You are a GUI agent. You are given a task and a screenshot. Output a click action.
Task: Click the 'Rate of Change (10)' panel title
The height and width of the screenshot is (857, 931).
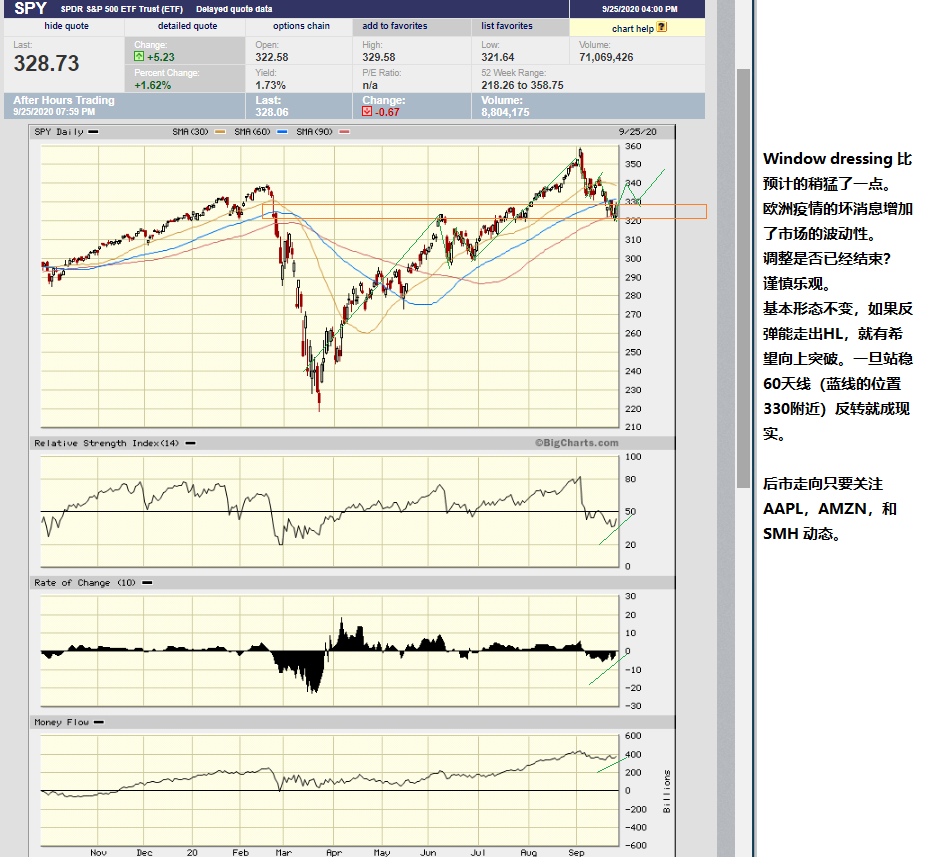click(x=85, y=583)
